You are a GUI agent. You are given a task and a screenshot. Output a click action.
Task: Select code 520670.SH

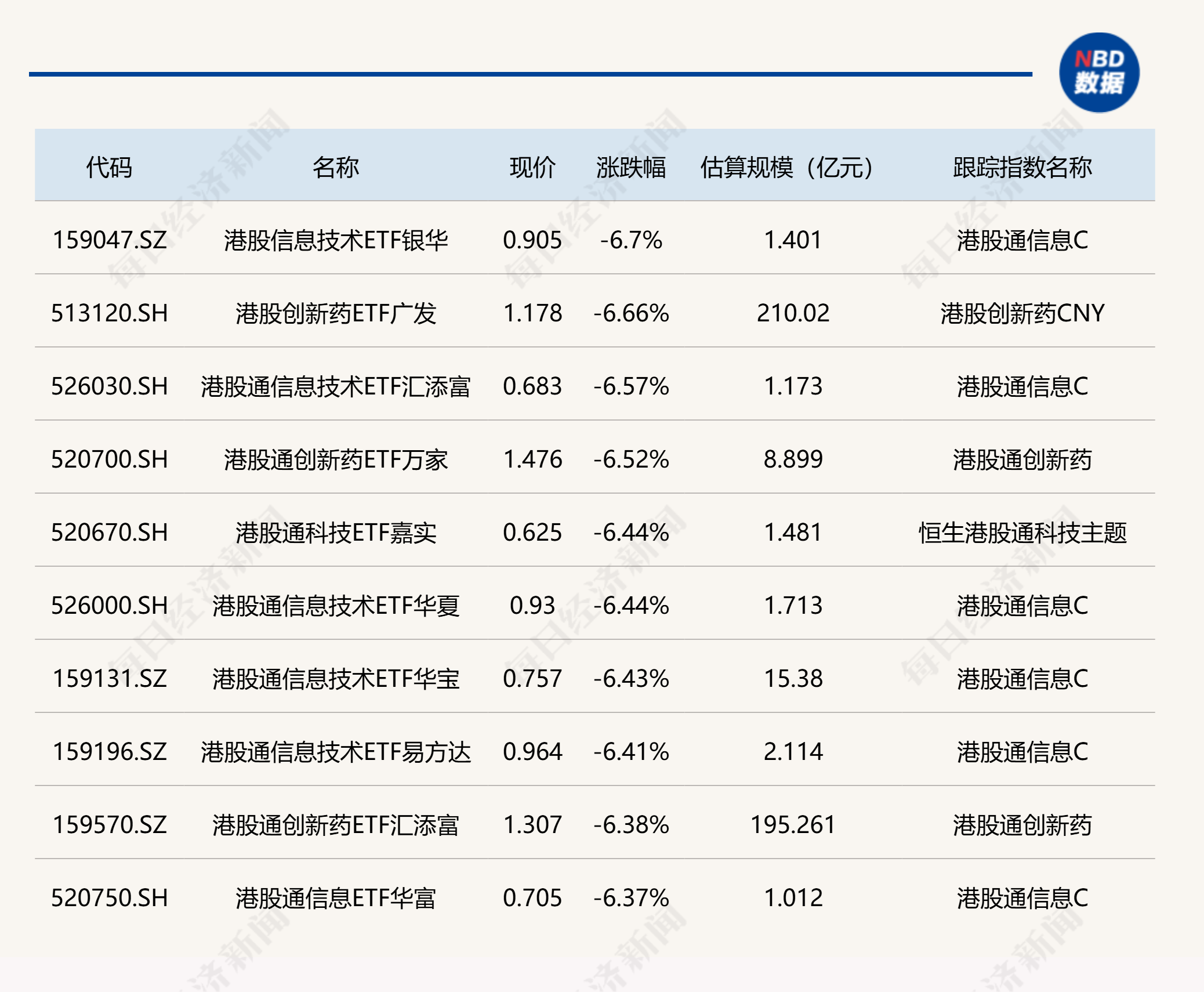click(x=110, y=533)
